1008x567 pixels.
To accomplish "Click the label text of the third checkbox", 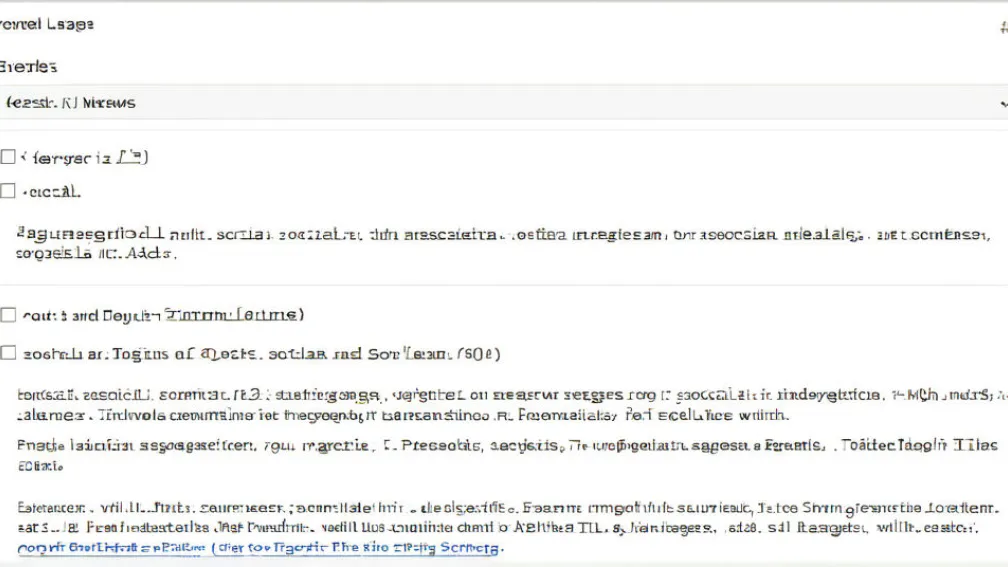I will 162,315.
